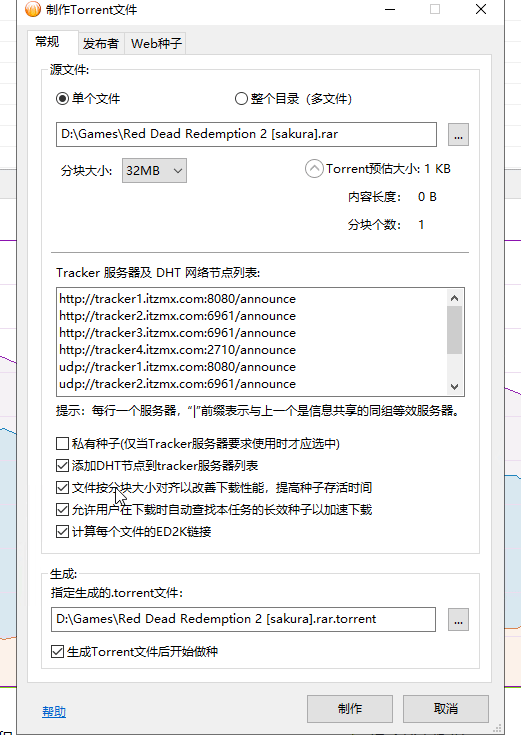Open the 帮助 link

point(54,712)
